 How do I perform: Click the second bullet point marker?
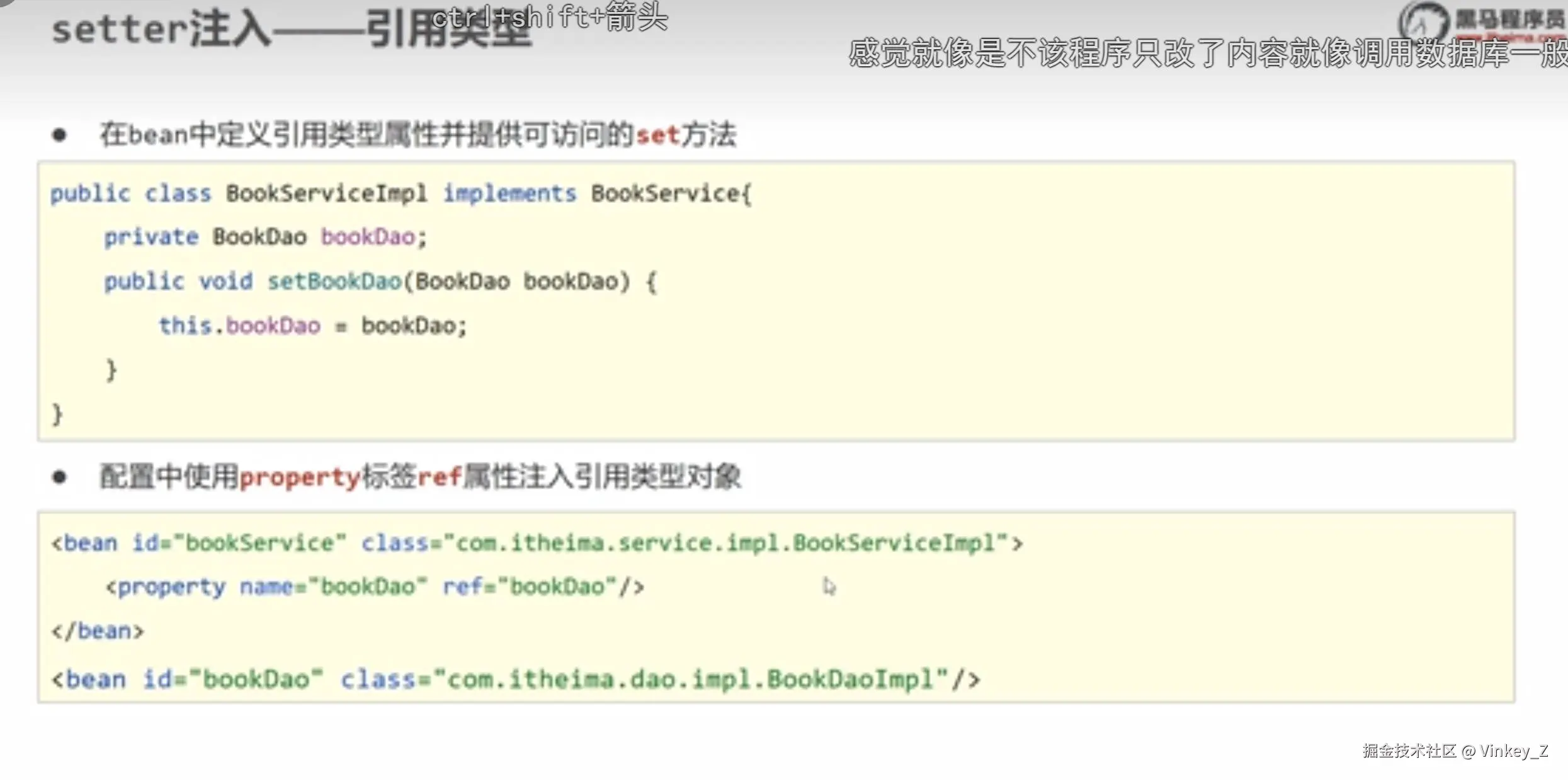59,477
